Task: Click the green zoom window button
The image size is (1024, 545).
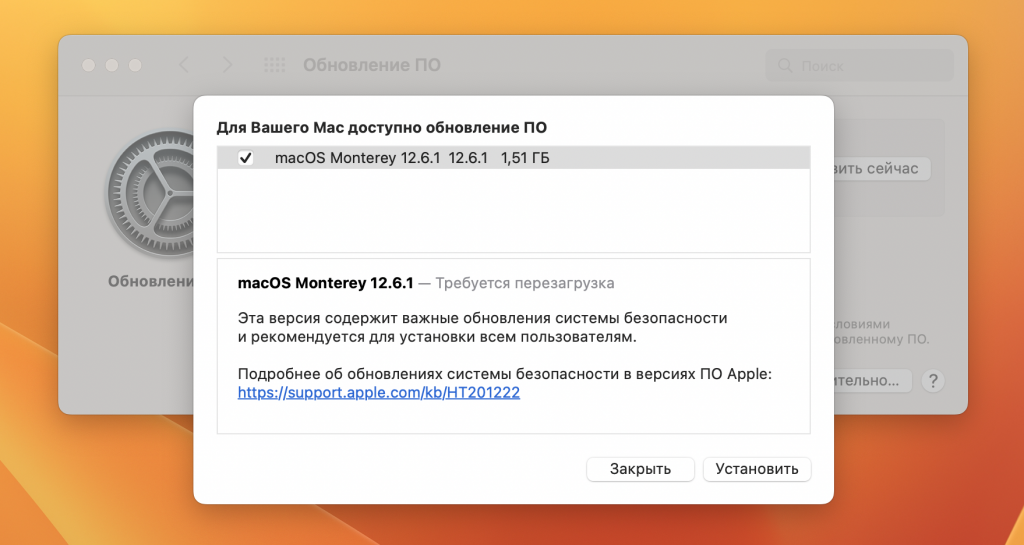Action: (x=135, y=65)
